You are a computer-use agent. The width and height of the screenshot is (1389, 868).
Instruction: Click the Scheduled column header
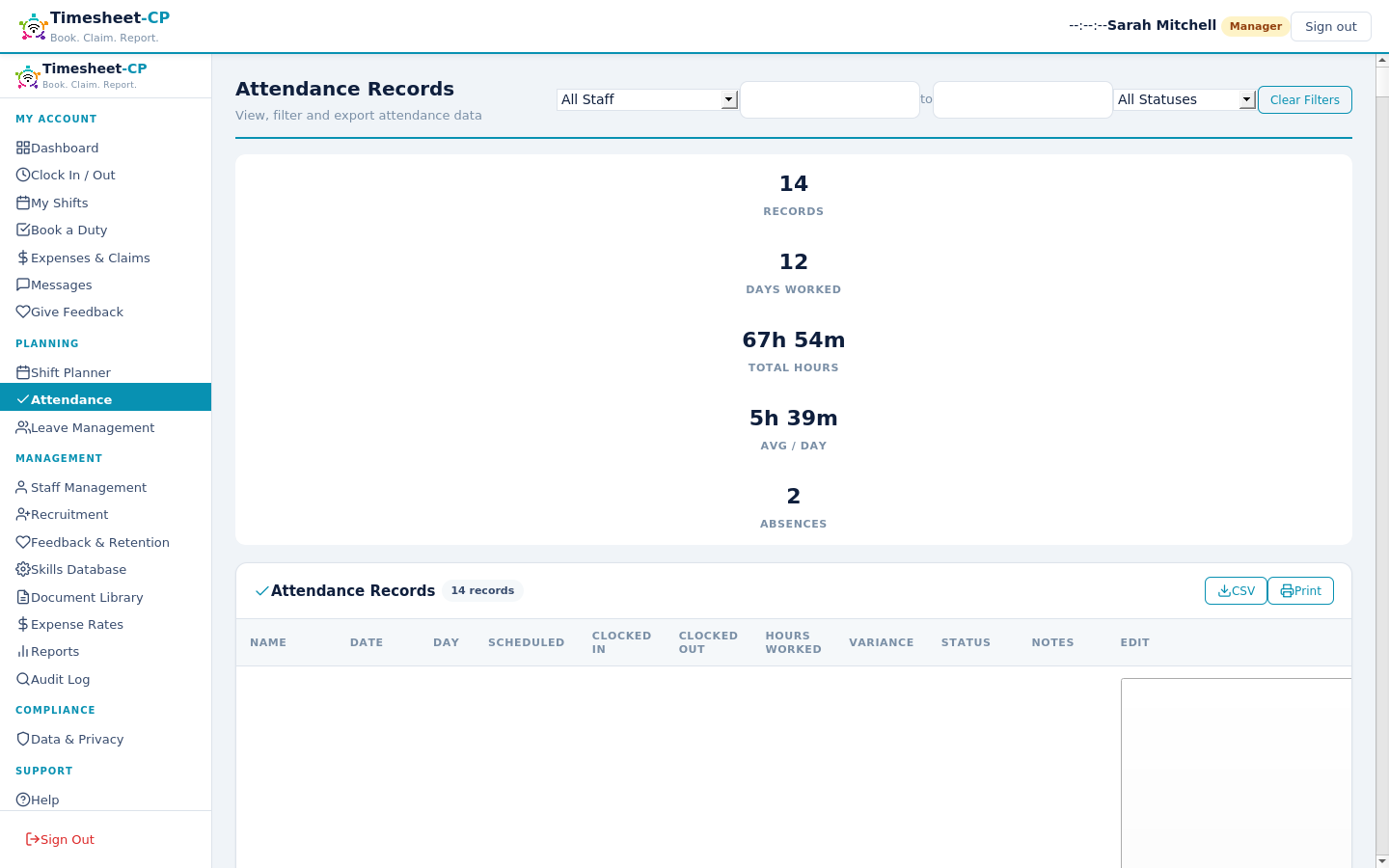(x=526, y=642)
